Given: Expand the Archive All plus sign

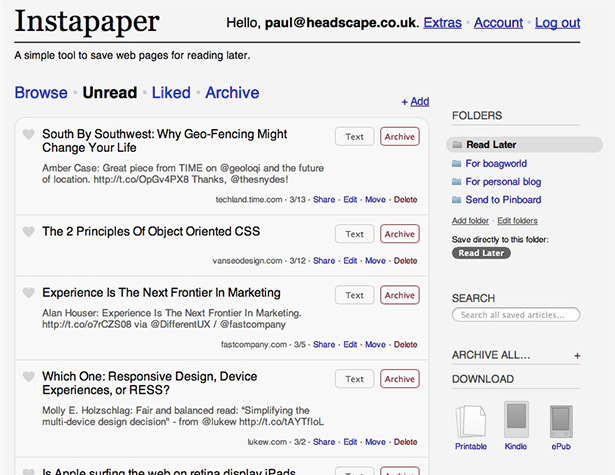Looking at the screenshot, I should [x=577, y=356].
